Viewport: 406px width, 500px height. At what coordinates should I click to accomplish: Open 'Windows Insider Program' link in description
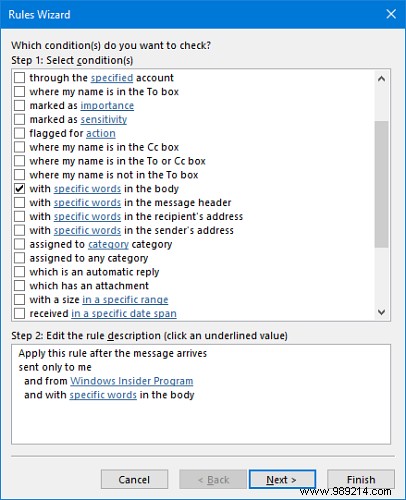[x=131, y=381]
